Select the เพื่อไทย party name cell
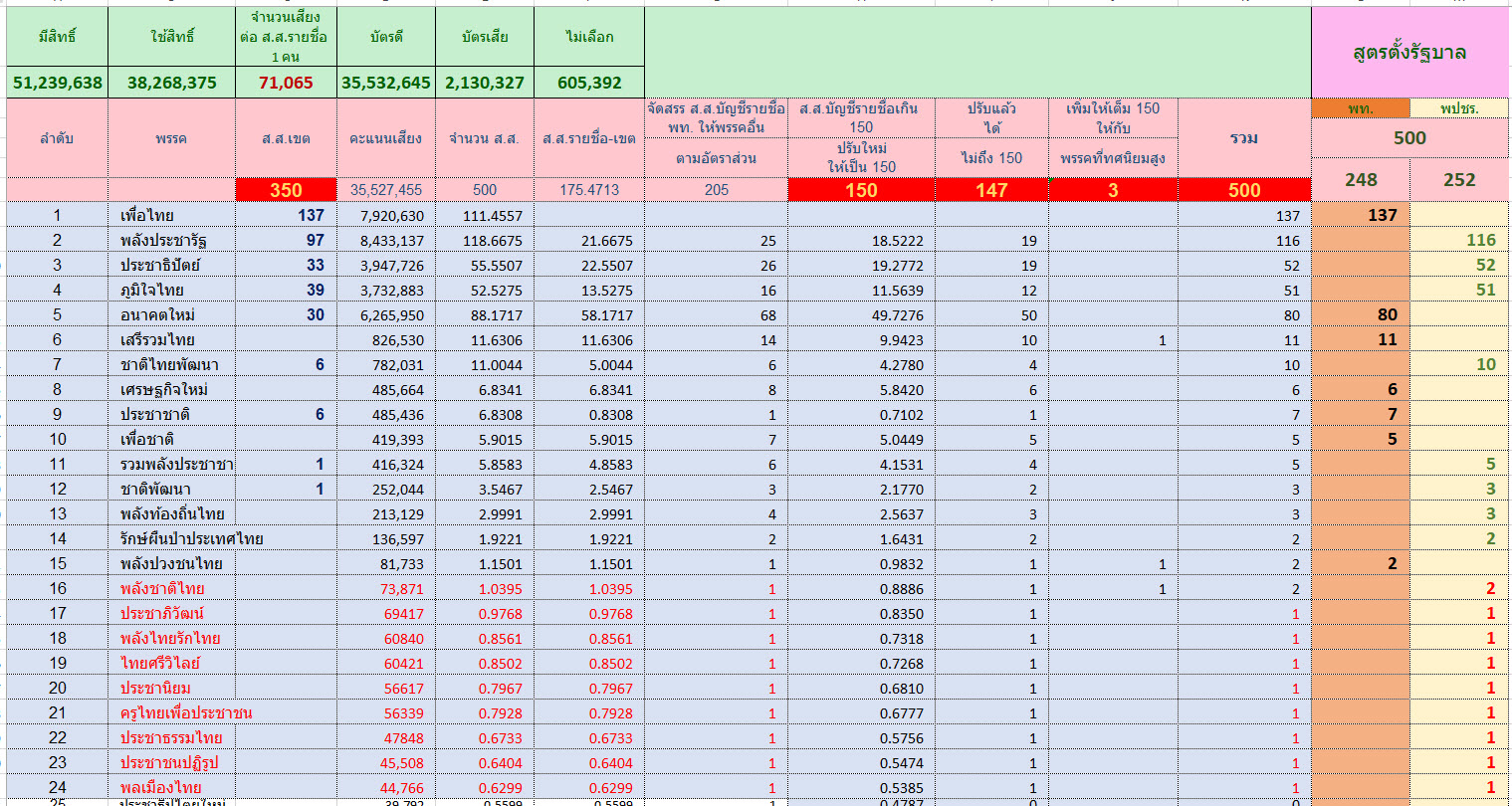Viewport: 1512px width, 806px height. (x=171, y=215)
